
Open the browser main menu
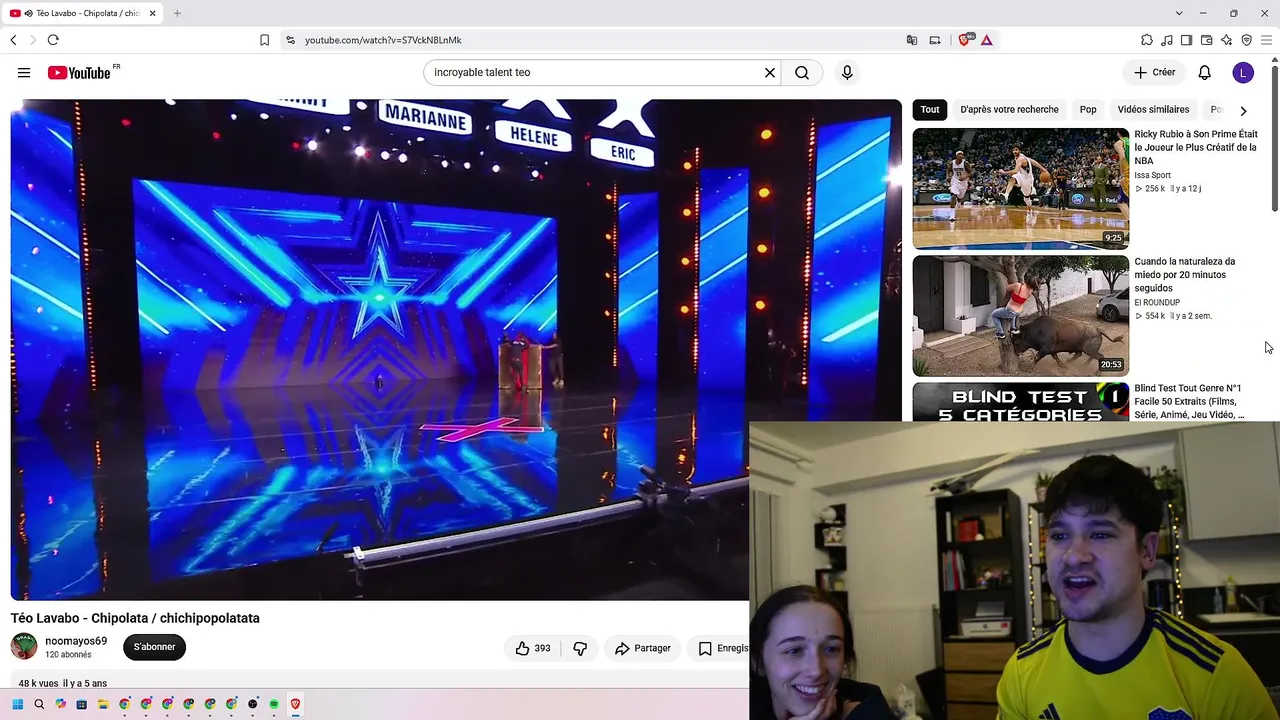pyautogui.click(x=1266, y=40)
